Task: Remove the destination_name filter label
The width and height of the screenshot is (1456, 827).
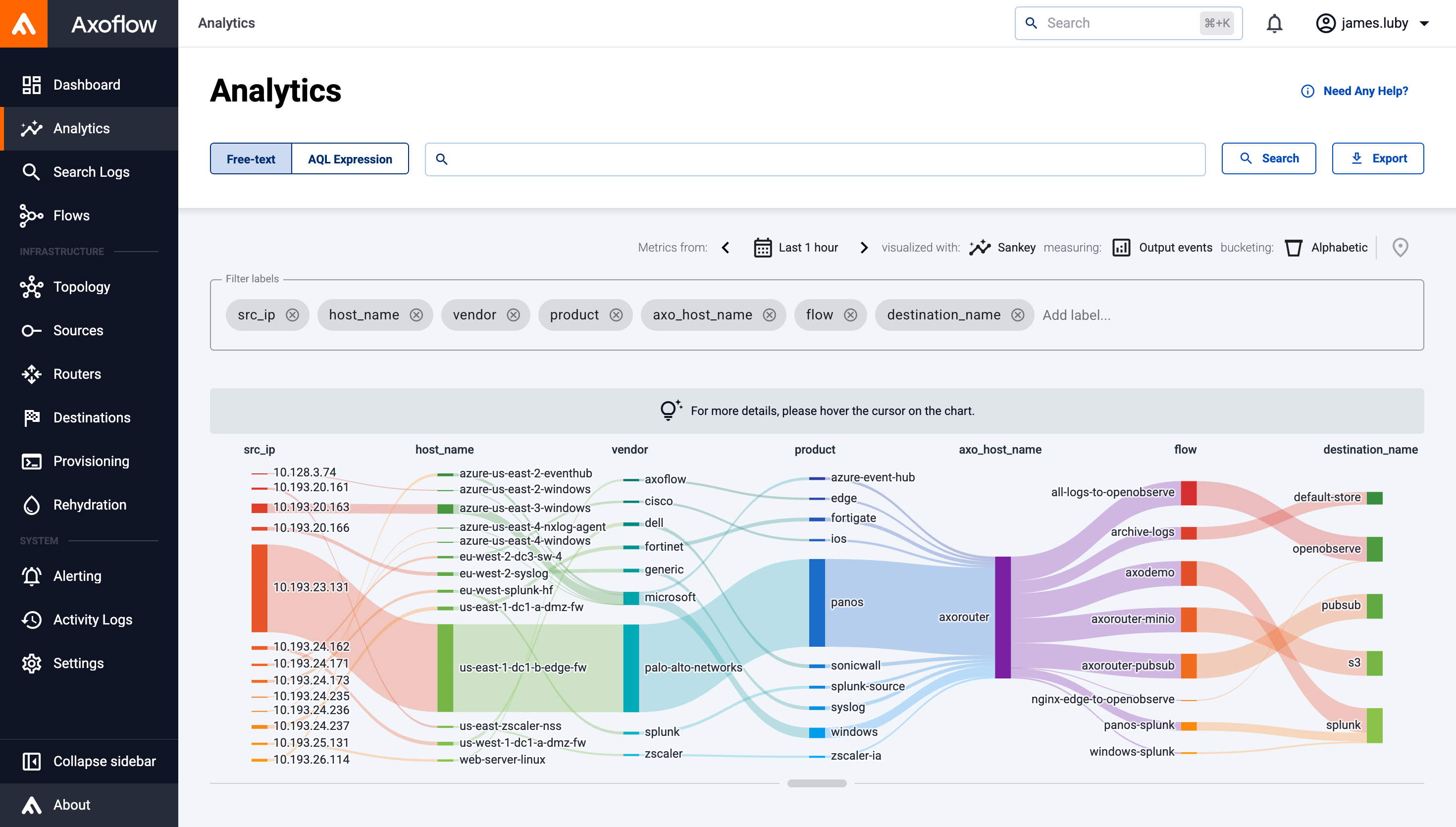Action: click(1018, 314)
